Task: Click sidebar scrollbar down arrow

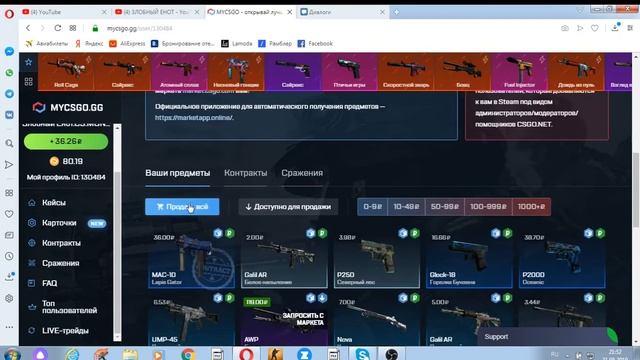Action: click(x=117, y=337)
